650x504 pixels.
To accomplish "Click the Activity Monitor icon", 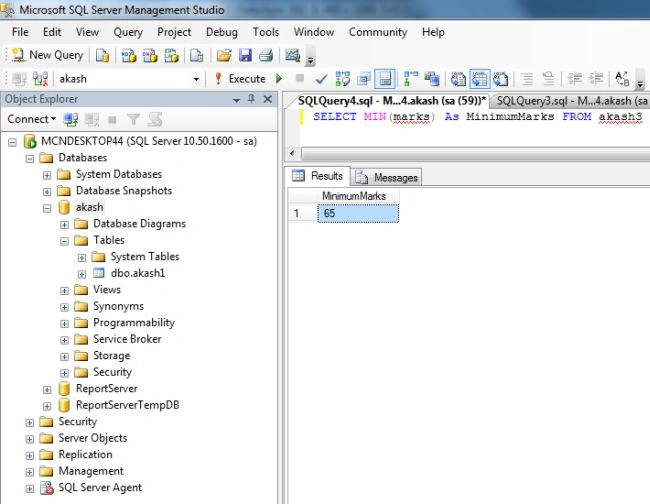I will [x=293, y=55].
